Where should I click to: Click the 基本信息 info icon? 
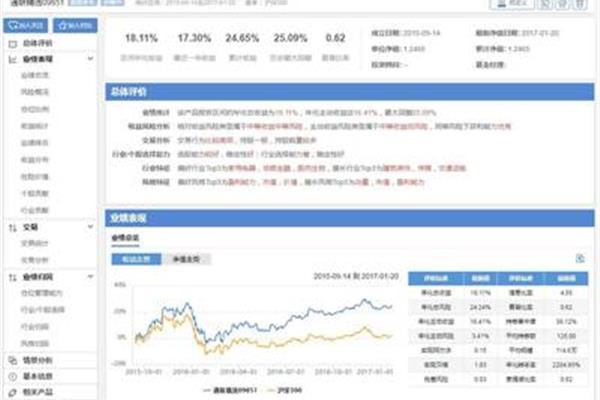(x=13, y=377)
